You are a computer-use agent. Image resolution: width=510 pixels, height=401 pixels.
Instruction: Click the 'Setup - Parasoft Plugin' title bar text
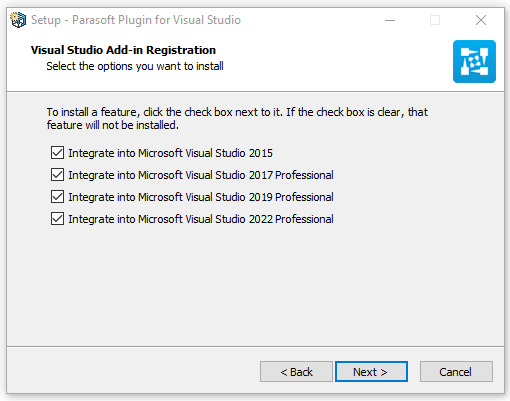coord(136,20)
